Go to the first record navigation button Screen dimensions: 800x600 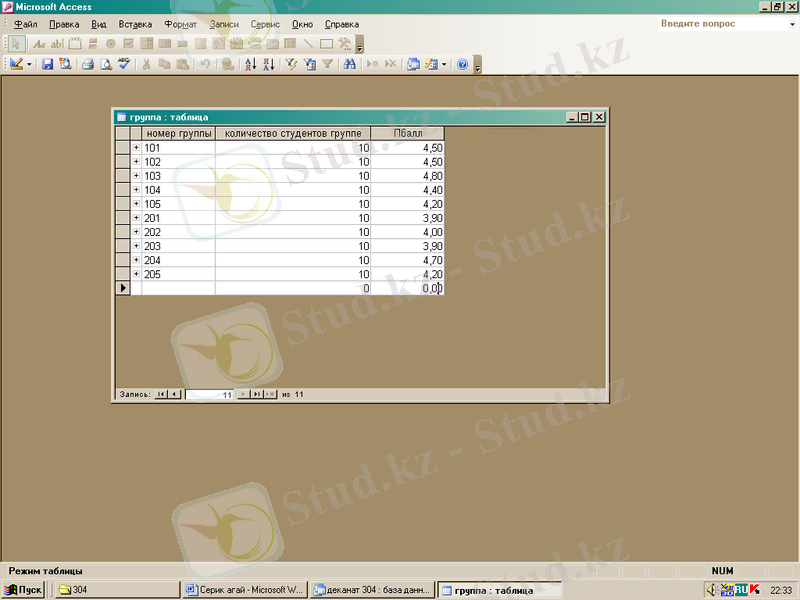pyautogui.click(x=162, y=394)
